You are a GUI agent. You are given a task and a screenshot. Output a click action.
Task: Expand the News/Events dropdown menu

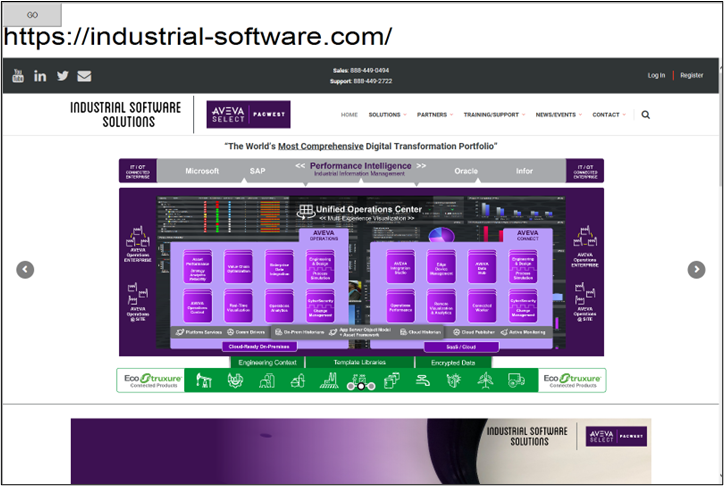(558, 114)
